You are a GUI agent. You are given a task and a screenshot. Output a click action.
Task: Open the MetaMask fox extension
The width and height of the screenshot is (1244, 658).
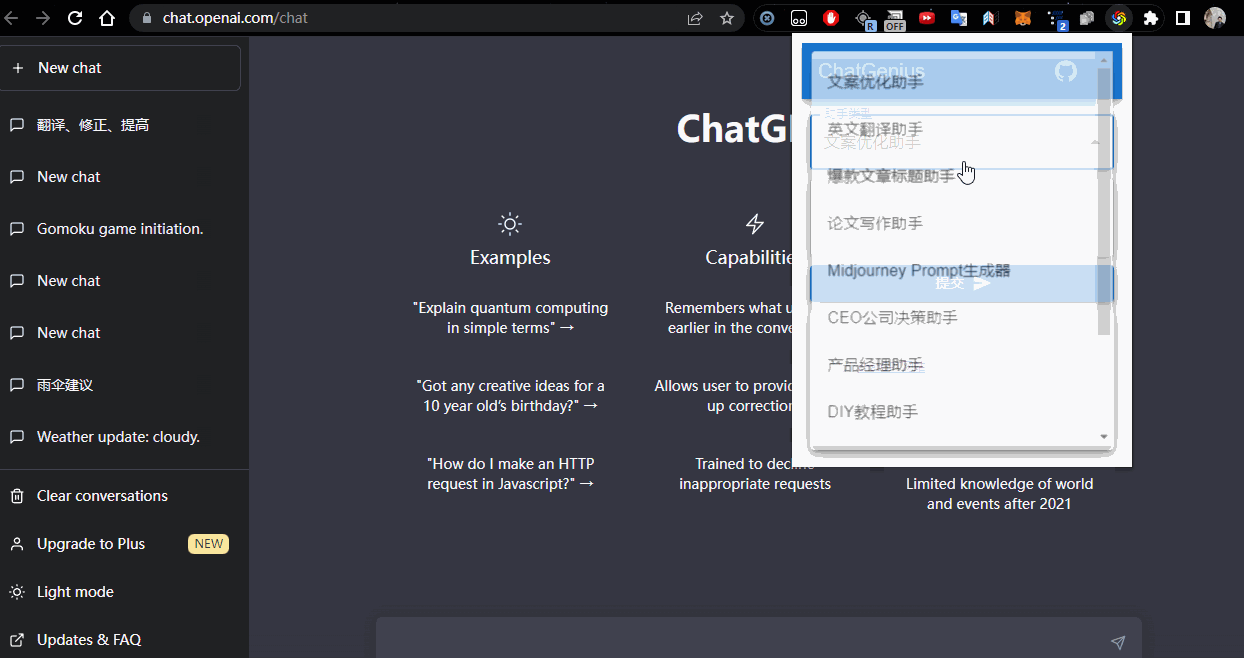(x=1023, y=18)
